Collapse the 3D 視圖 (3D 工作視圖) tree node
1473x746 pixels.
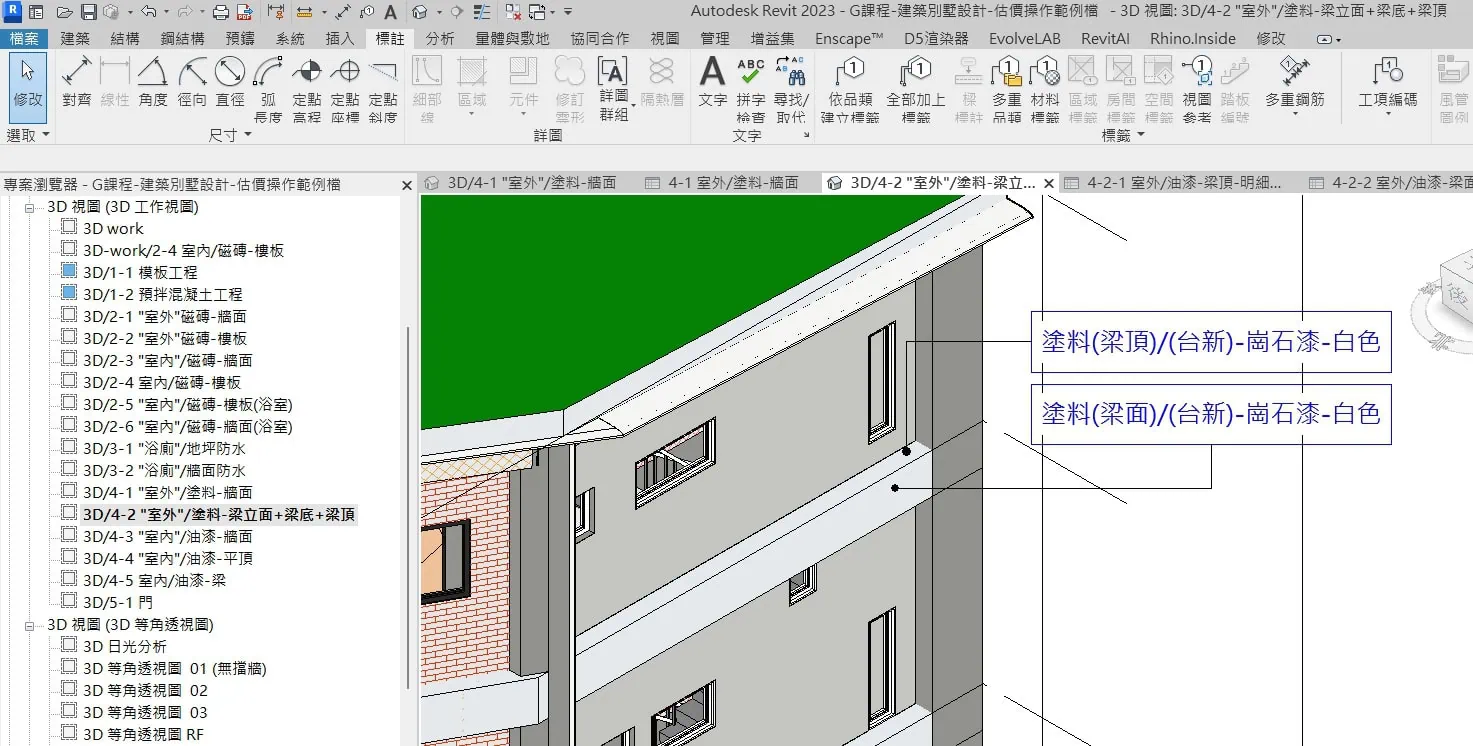[30, 207]
